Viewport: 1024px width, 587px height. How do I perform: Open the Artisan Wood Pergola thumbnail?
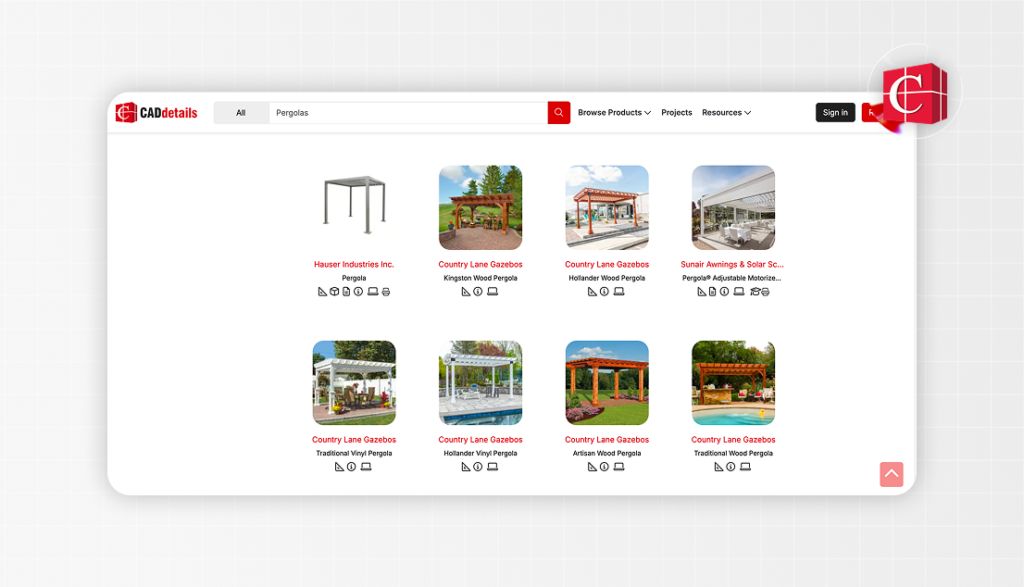pos(607,383)
